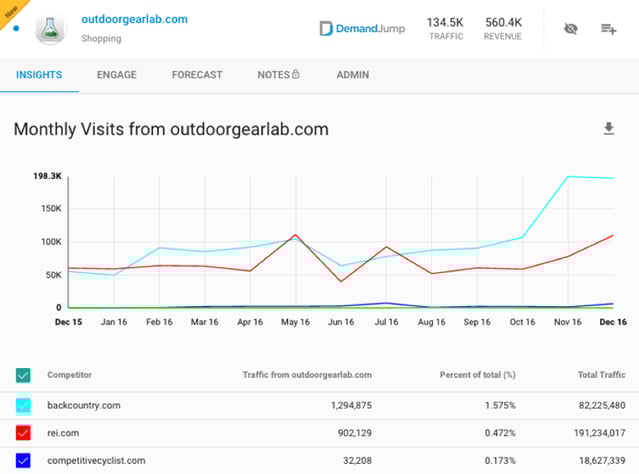The width and height of the screenshot is (639, 474).
Task: Click the 134.5K Traffic stat
Action: 445,28
